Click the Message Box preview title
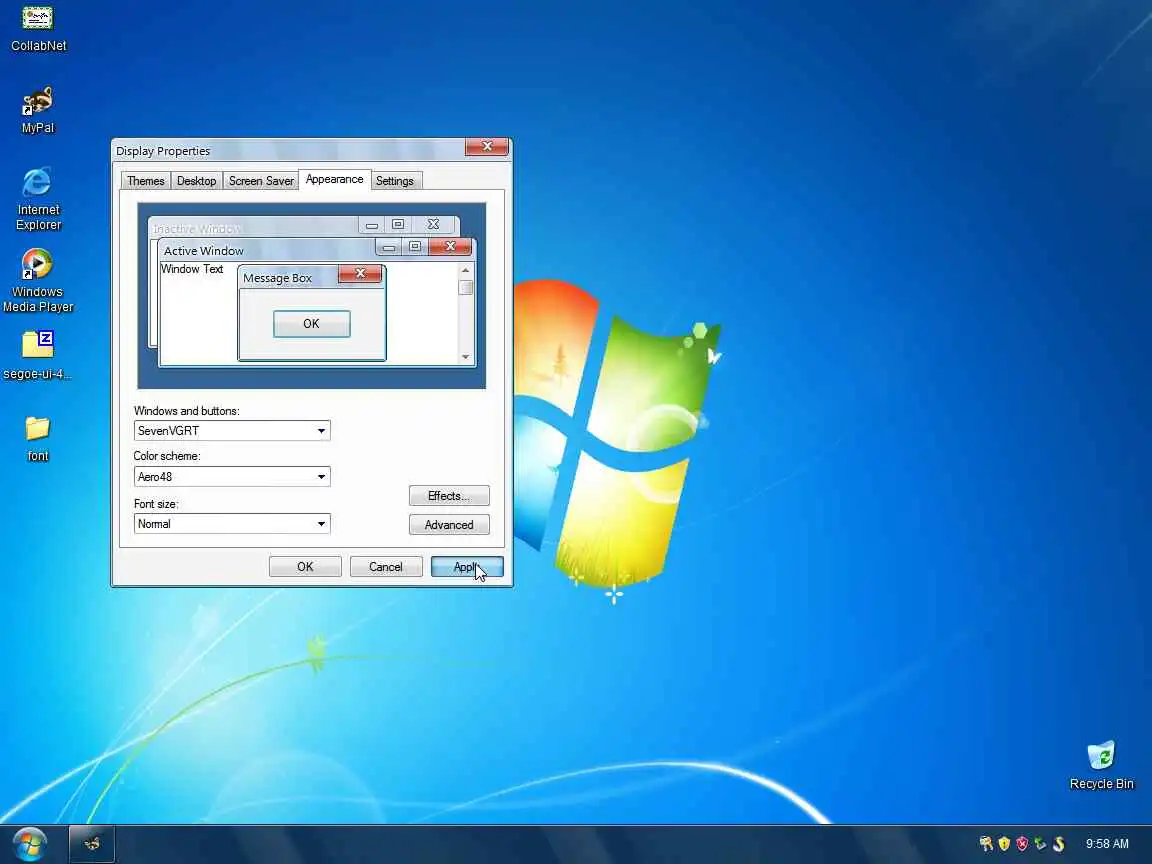Viewport: 1152px width, 864px height. click(x=278, y=278)
